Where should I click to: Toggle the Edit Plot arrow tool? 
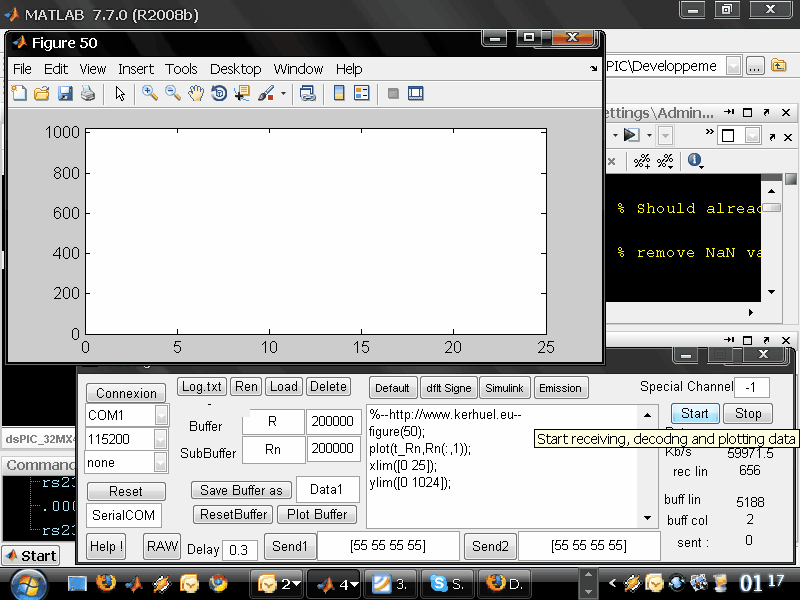120,93
